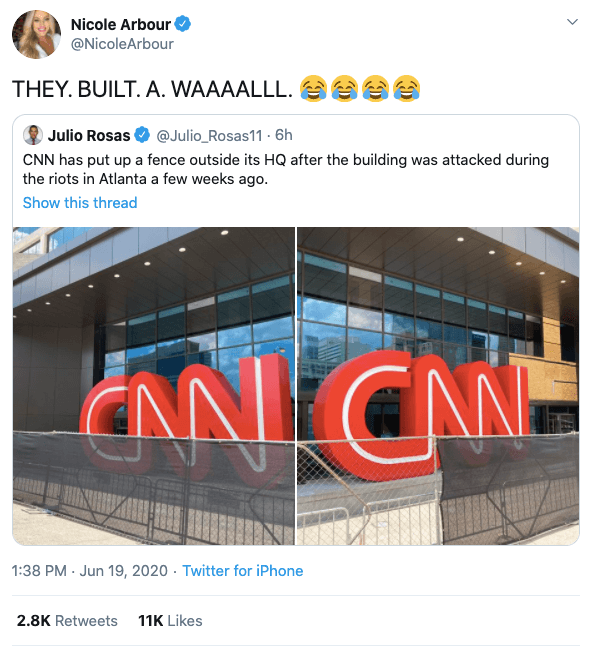This screenshot has width=594, height=646.
Task: Click Nicole Arbour's blue verified badge
Action: click(x=182, y=24)
